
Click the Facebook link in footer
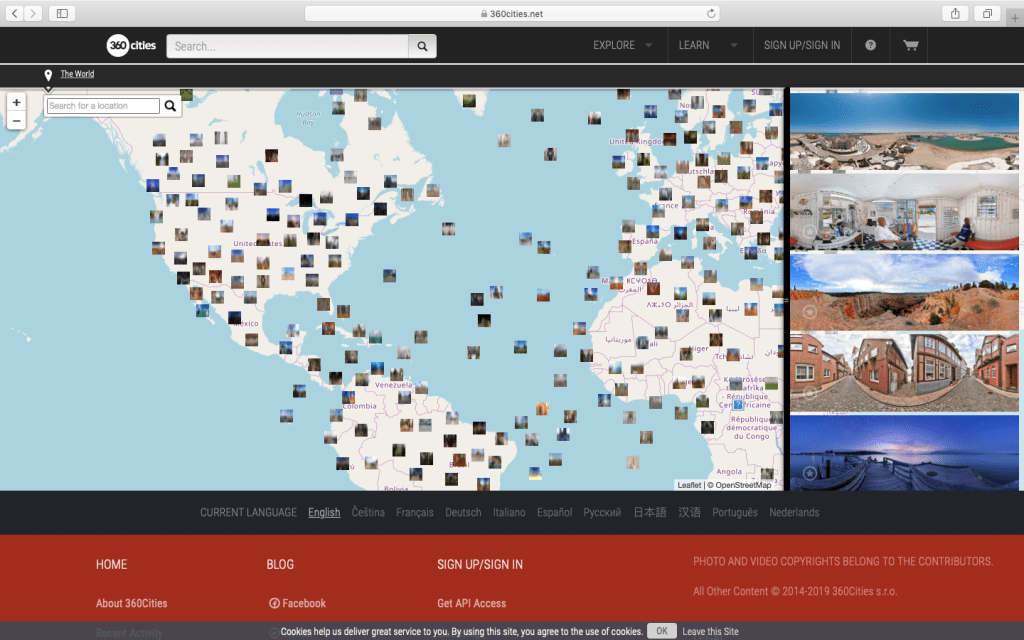(297, 603)
